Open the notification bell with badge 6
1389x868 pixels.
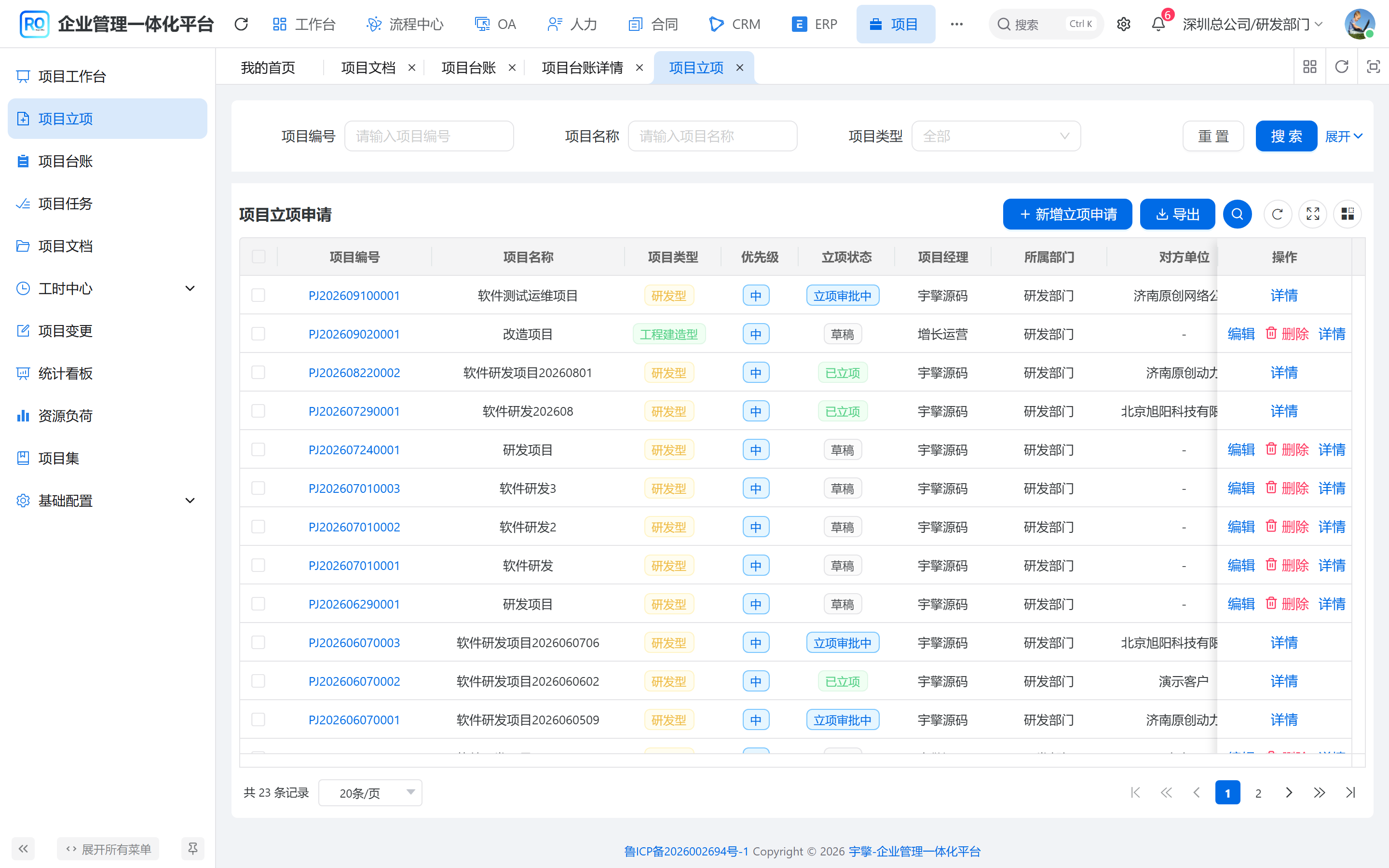(x=1158, y=24)
